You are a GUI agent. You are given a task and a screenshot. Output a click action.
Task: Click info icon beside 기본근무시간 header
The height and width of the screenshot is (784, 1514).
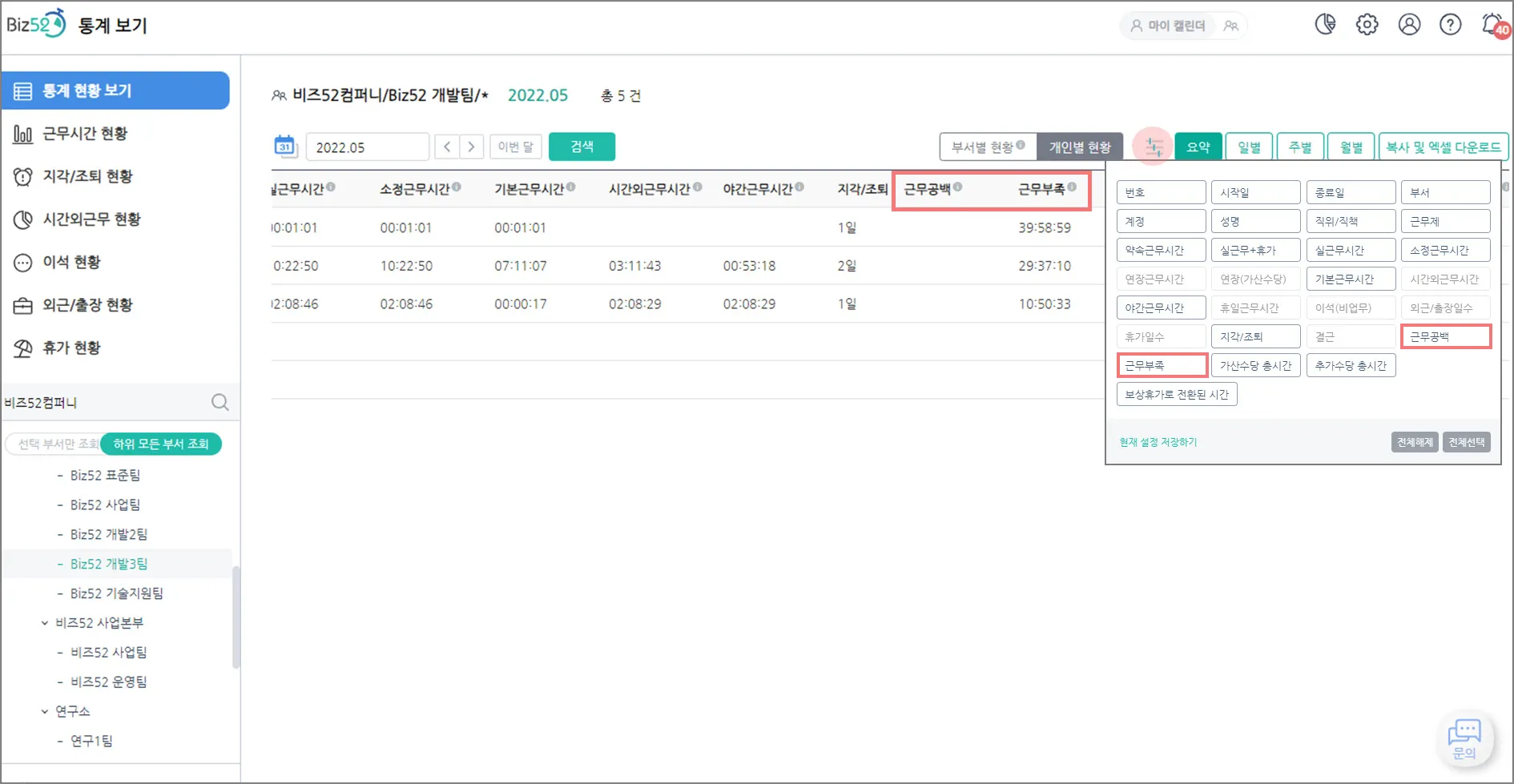pos(571,187)
